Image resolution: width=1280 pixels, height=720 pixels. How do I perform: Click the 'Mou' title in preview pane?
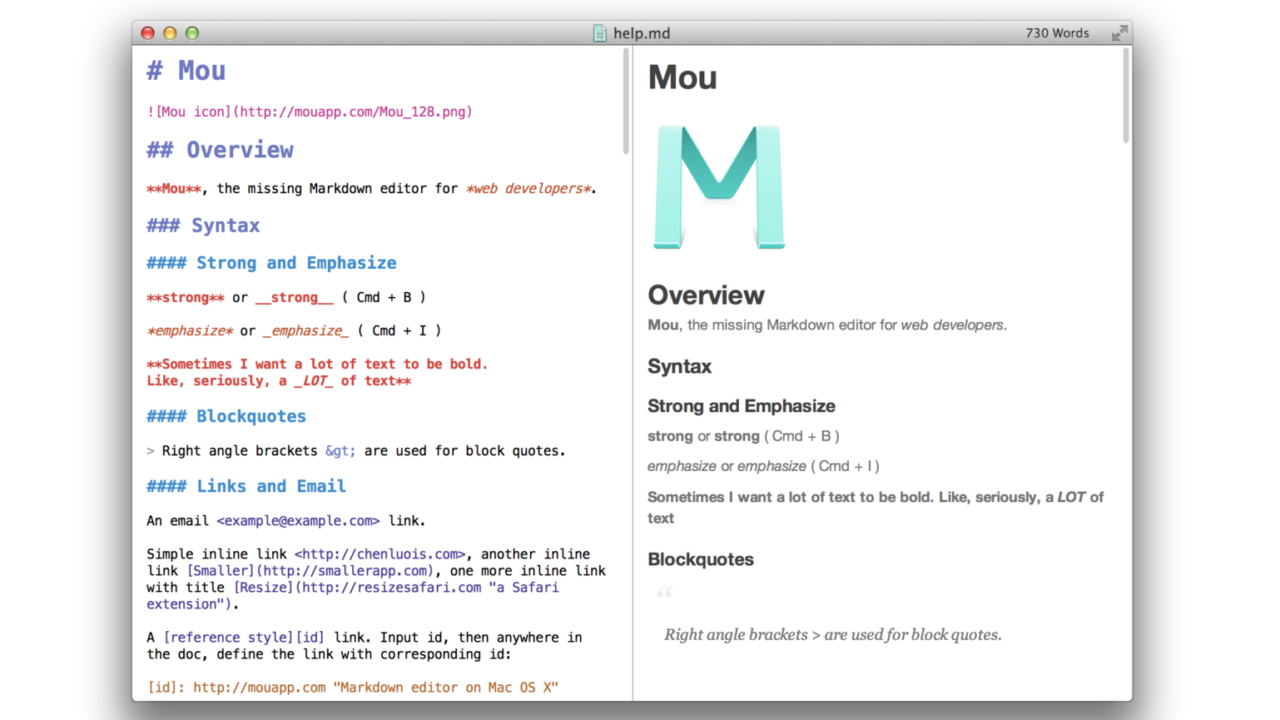pos(682,78)
